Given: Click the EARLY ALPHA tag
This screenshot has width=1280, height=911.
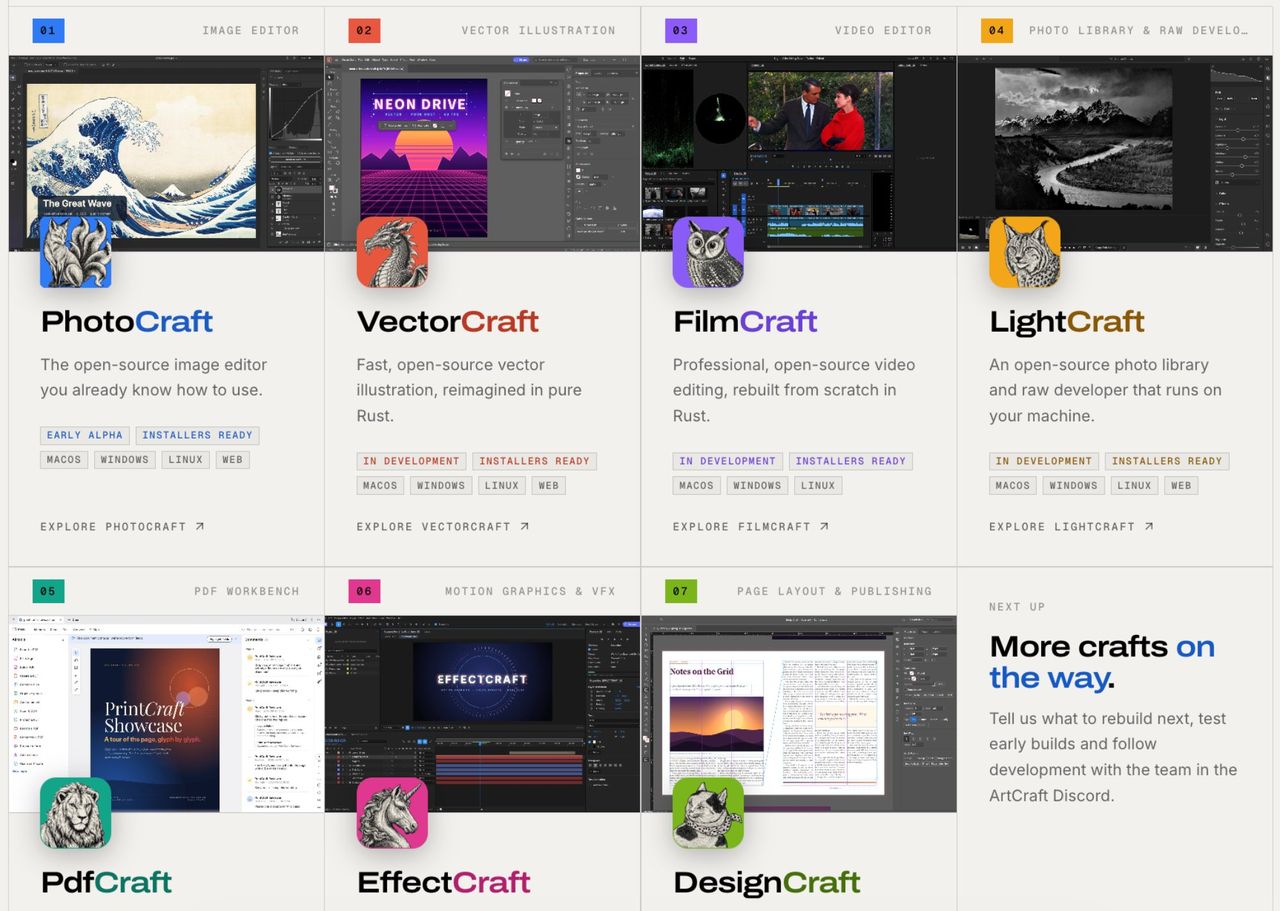Looking at the screenshot, I should [85, 435].
